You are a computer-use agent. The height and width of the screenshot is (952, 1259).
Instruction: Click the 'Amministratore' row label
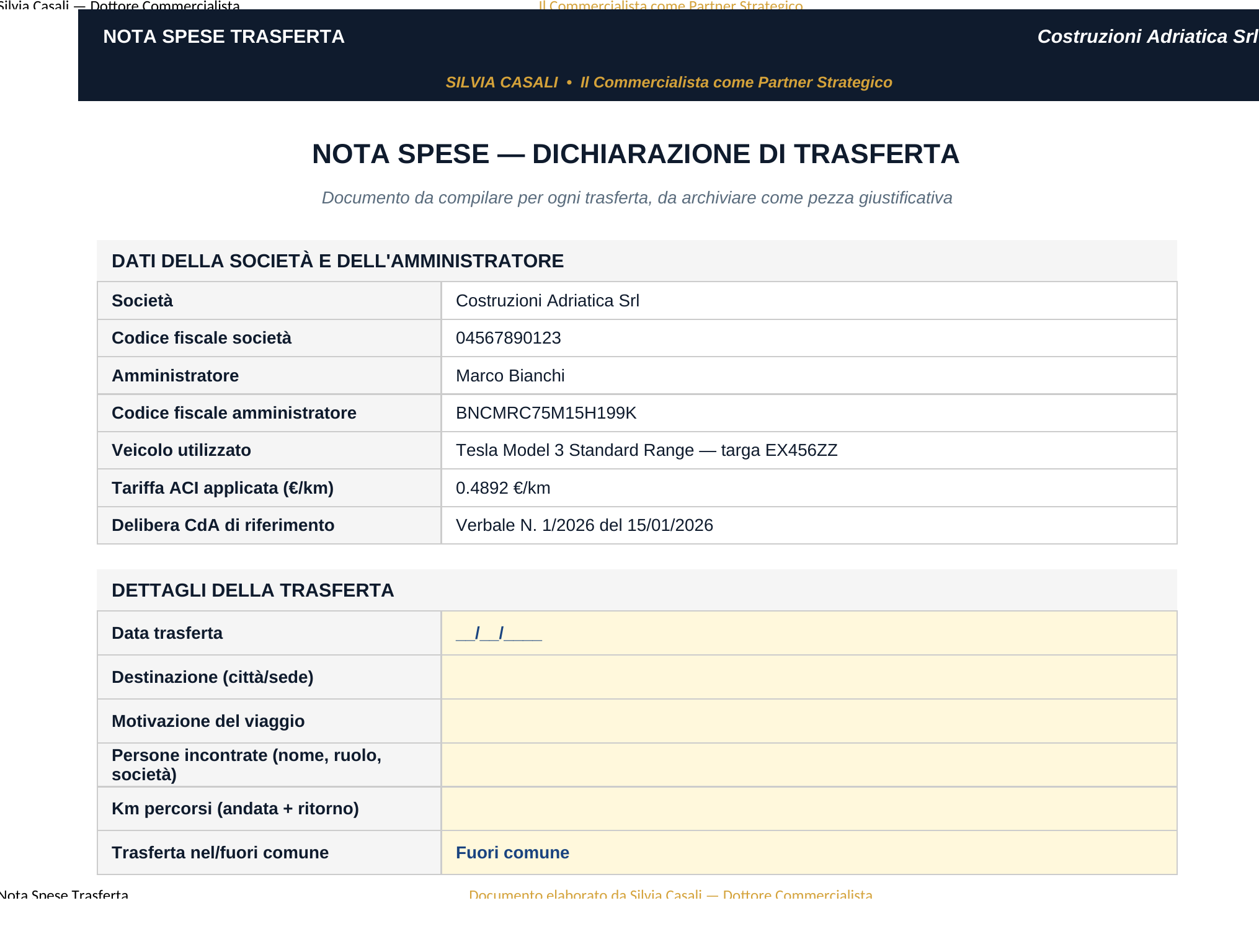[175, 376]
